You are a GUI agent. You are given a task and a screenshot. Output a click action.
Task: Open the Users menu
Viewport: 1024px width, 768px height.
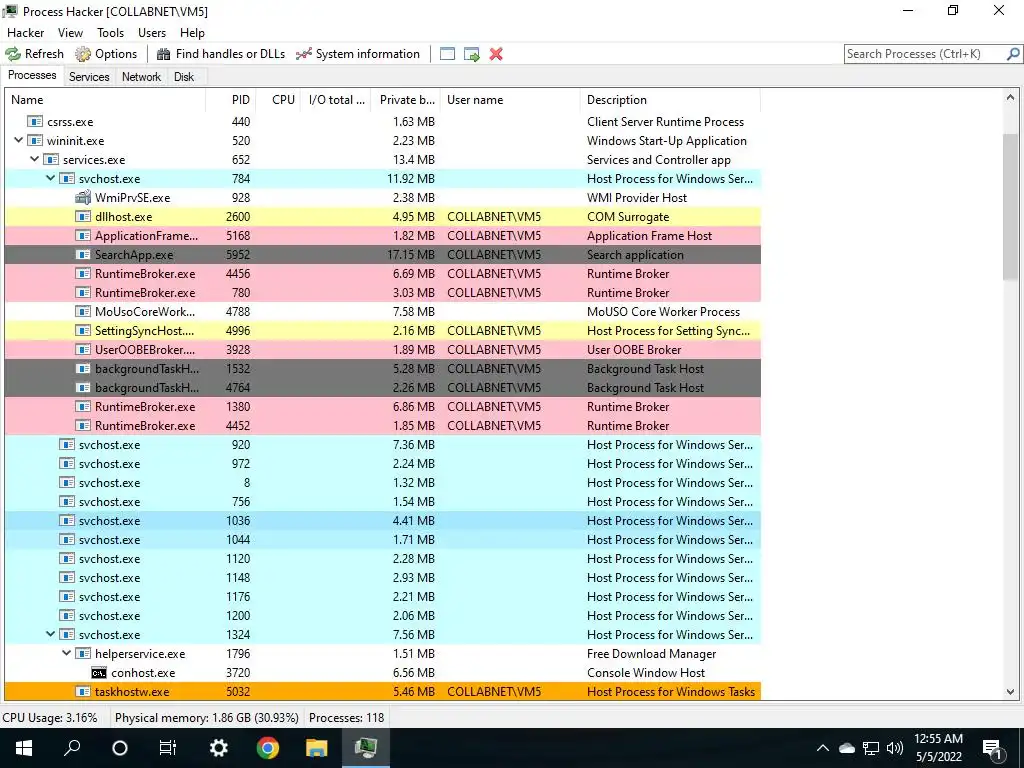(152, 33)
